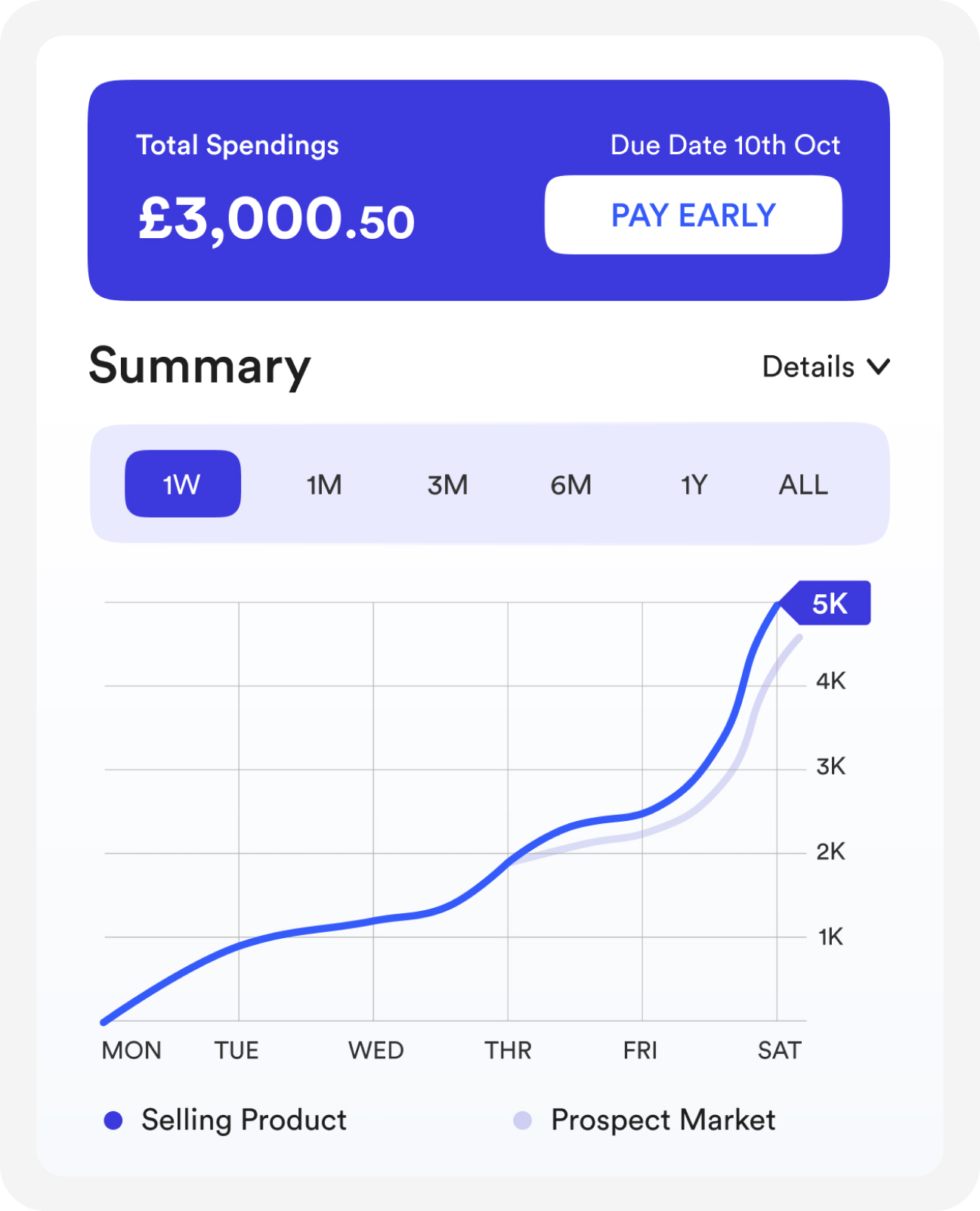Image resolution: width=980 pixels, height=1211 pixels.
Task: Click the MON axis label
Action: coord(131,1050)
